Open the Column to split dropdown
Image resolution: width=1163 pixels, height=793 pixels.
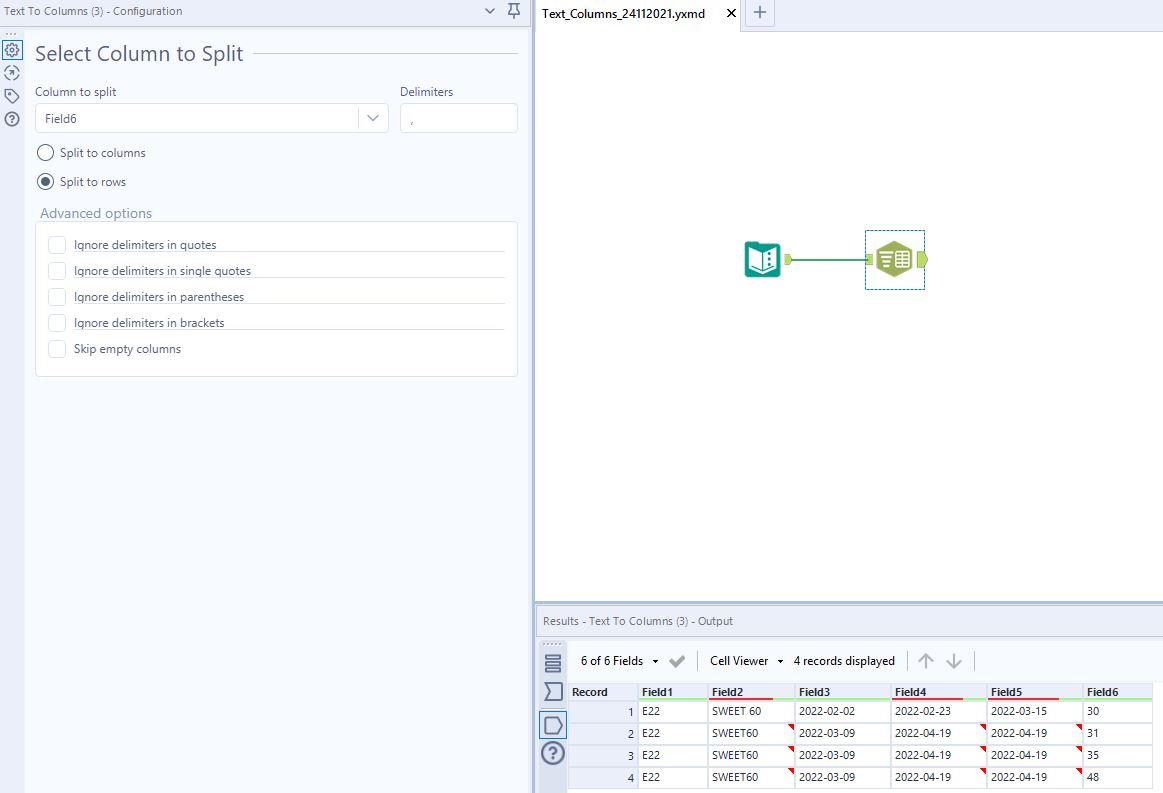(373, 117)
